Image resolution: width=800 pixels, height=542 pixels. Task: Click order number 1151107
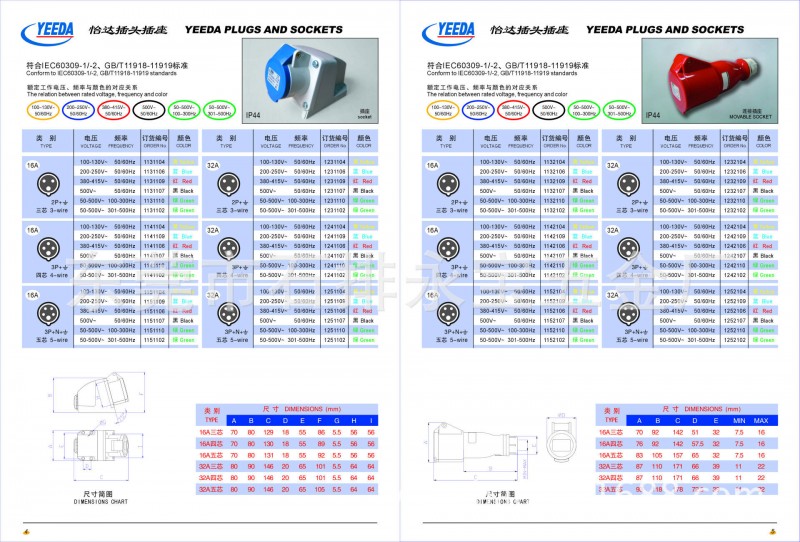click(154, 321)
